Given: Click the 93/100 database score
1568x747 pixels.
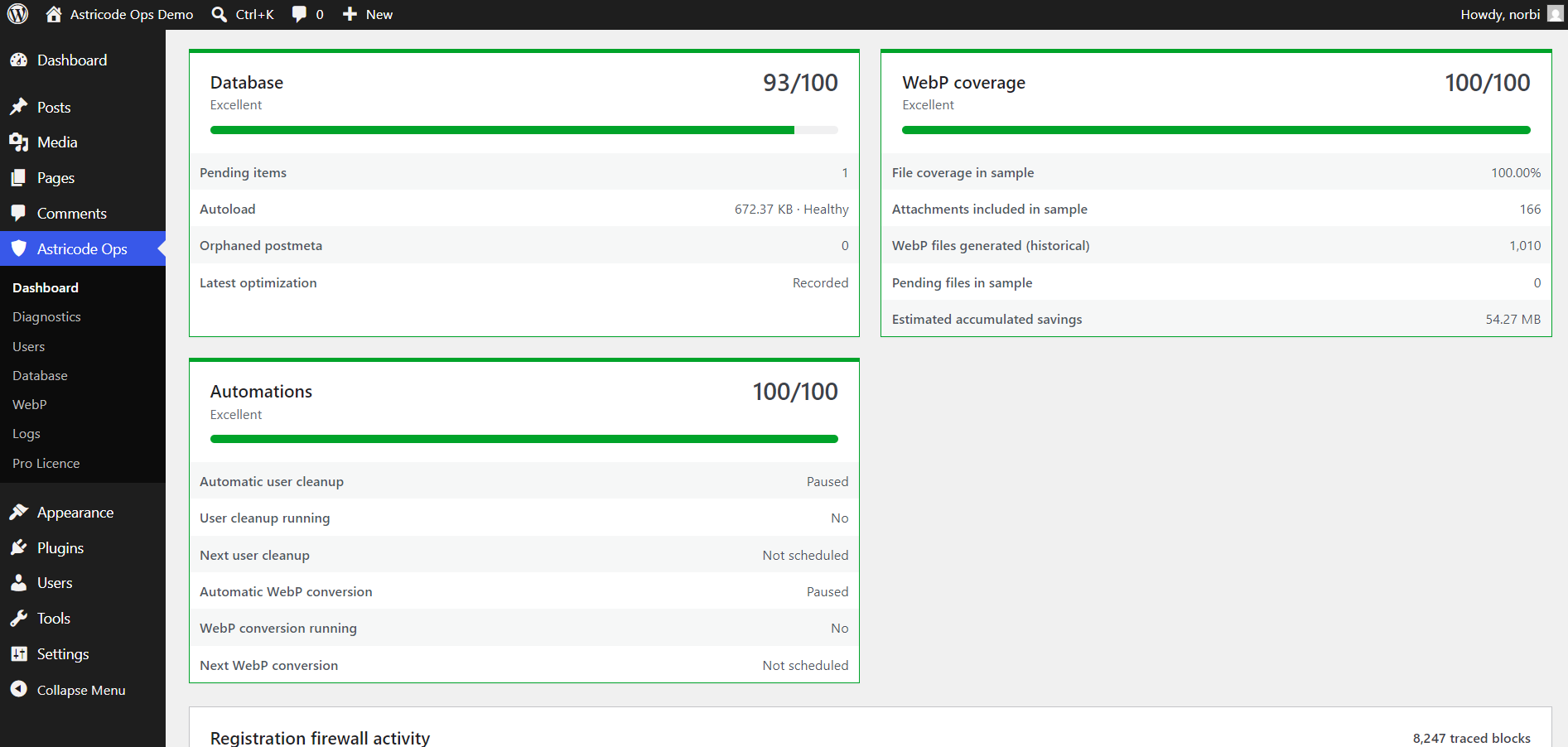Looking at the screenshot, I should click(x=800, y=83).
